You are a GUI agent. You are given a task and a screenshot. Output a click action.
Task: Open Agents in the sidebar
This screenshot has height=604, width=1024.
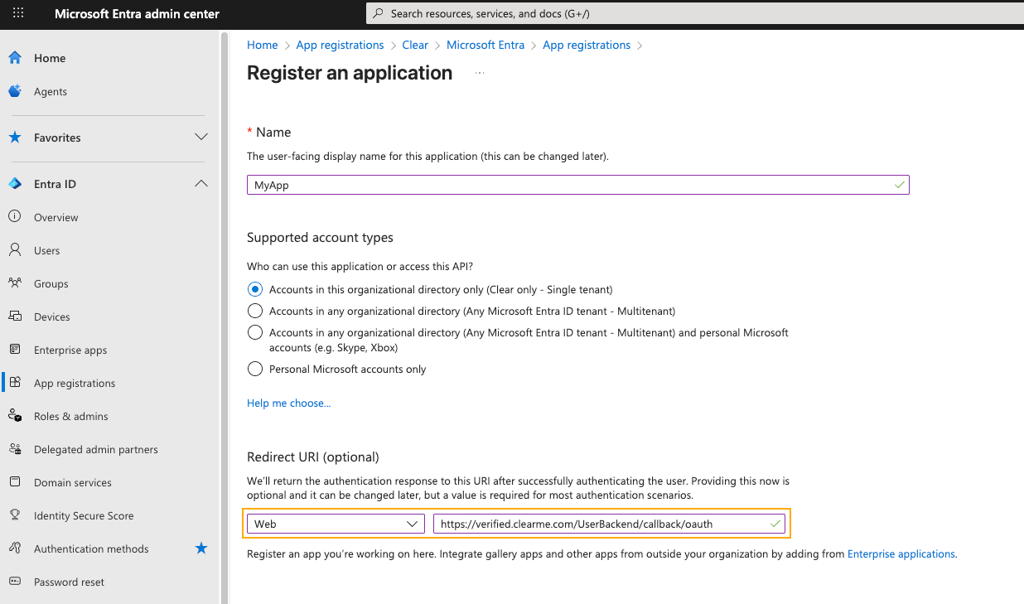click(x=50, y=91)
